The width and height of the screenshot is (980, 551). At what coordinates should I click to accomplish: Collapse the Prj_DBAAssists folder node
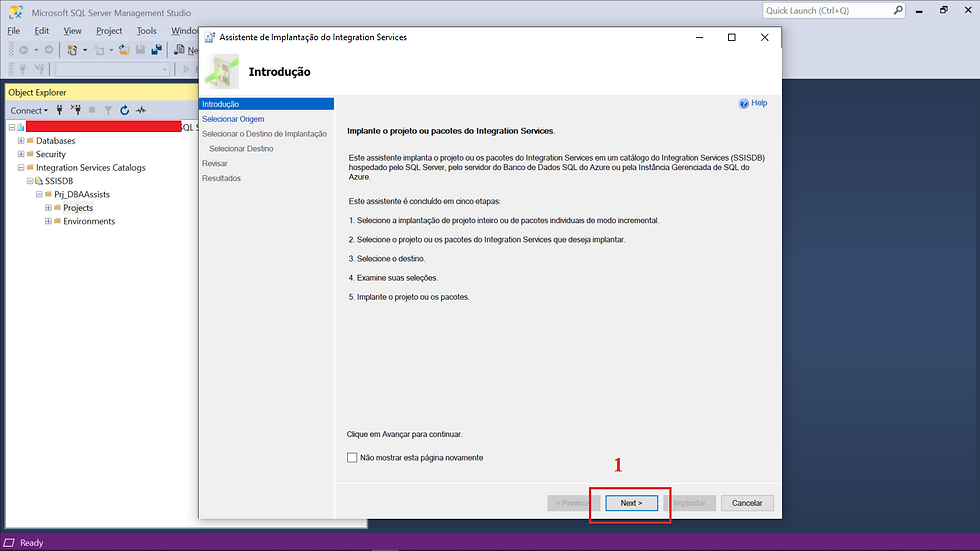pyautogui.click(x=39, y=194)
